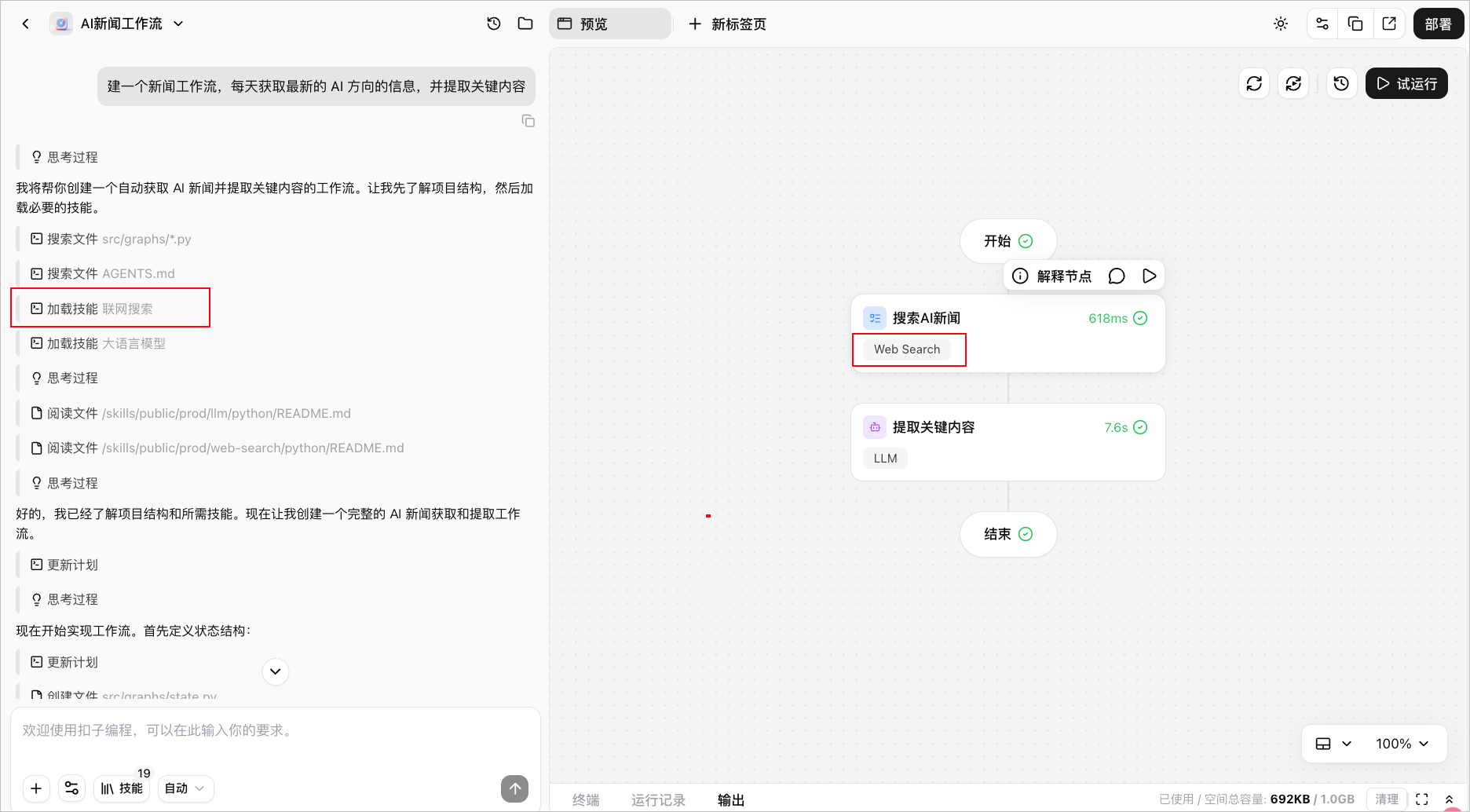Image resolution: width=1470 pixels, height=812 pixels.
Task: Open node comment bubble icon
Action: click(1117, 276)
